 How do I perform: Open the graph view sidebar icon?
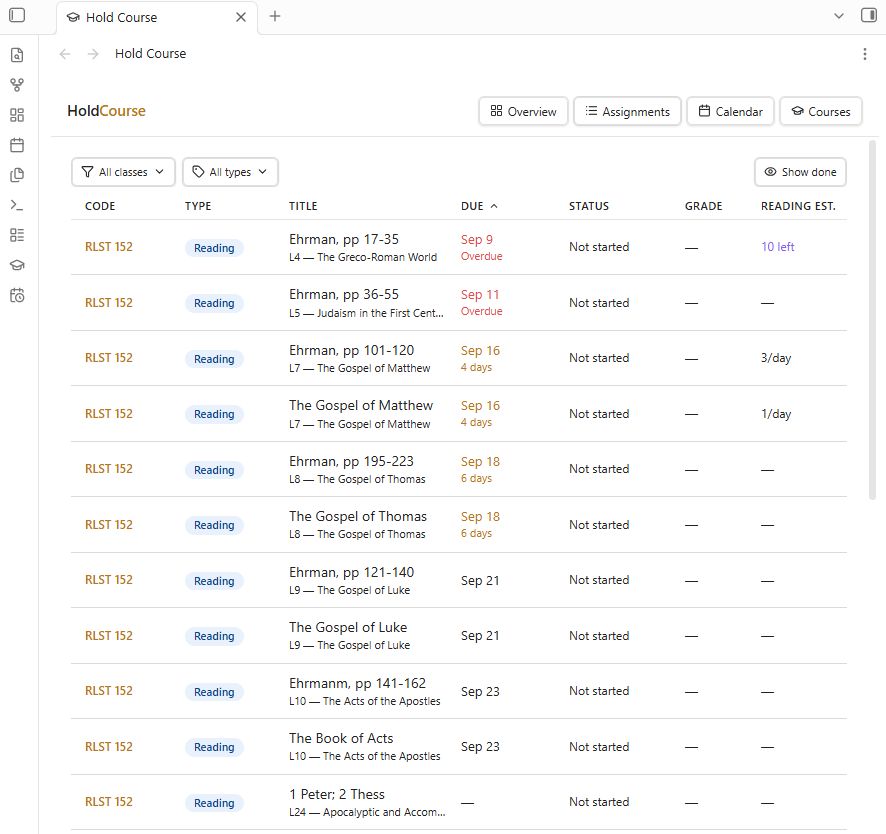[17, 85]
